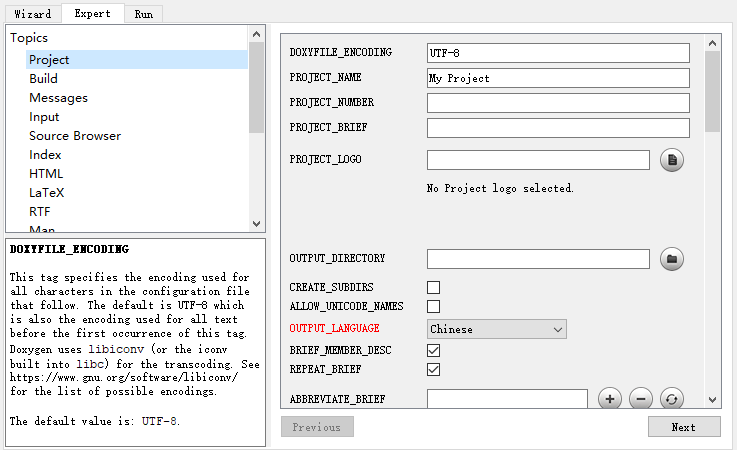The height and width of the screenshot is (450, 737).
Task: Choose the Source Browser topic
Action: [75, 136]
